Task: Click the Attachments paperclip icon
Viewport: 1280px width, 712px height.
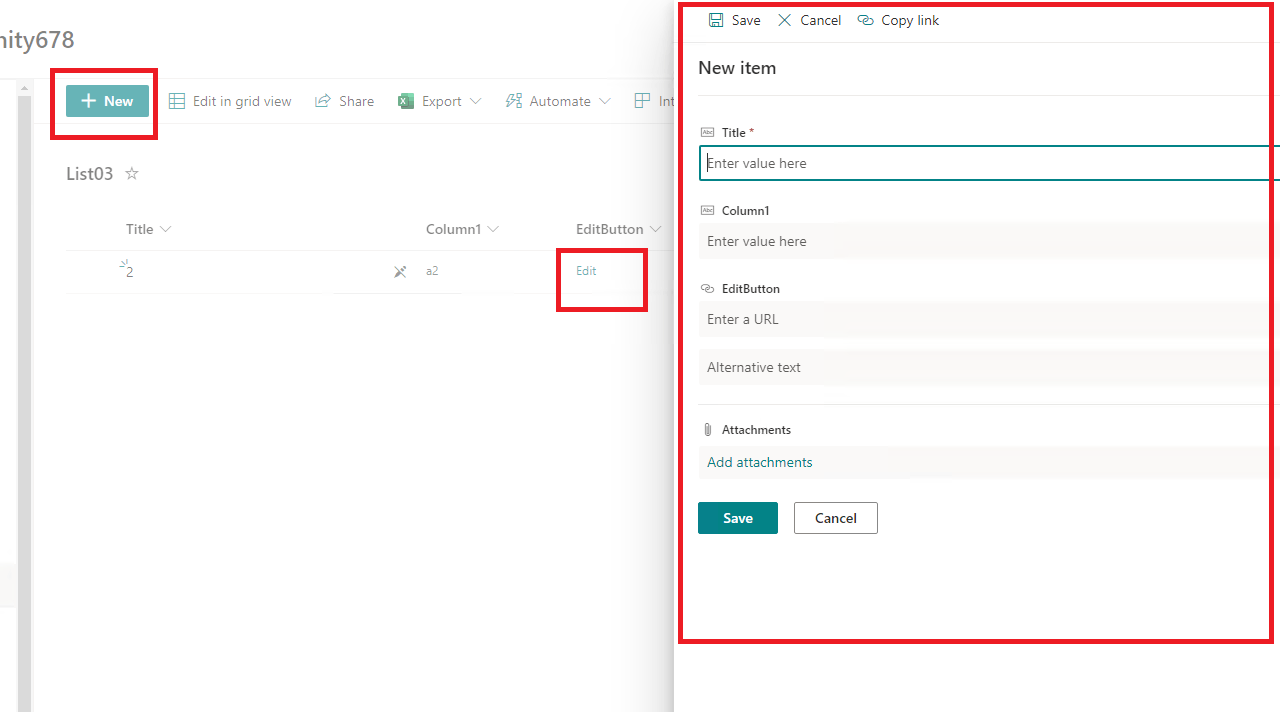Action: (708, 430)
